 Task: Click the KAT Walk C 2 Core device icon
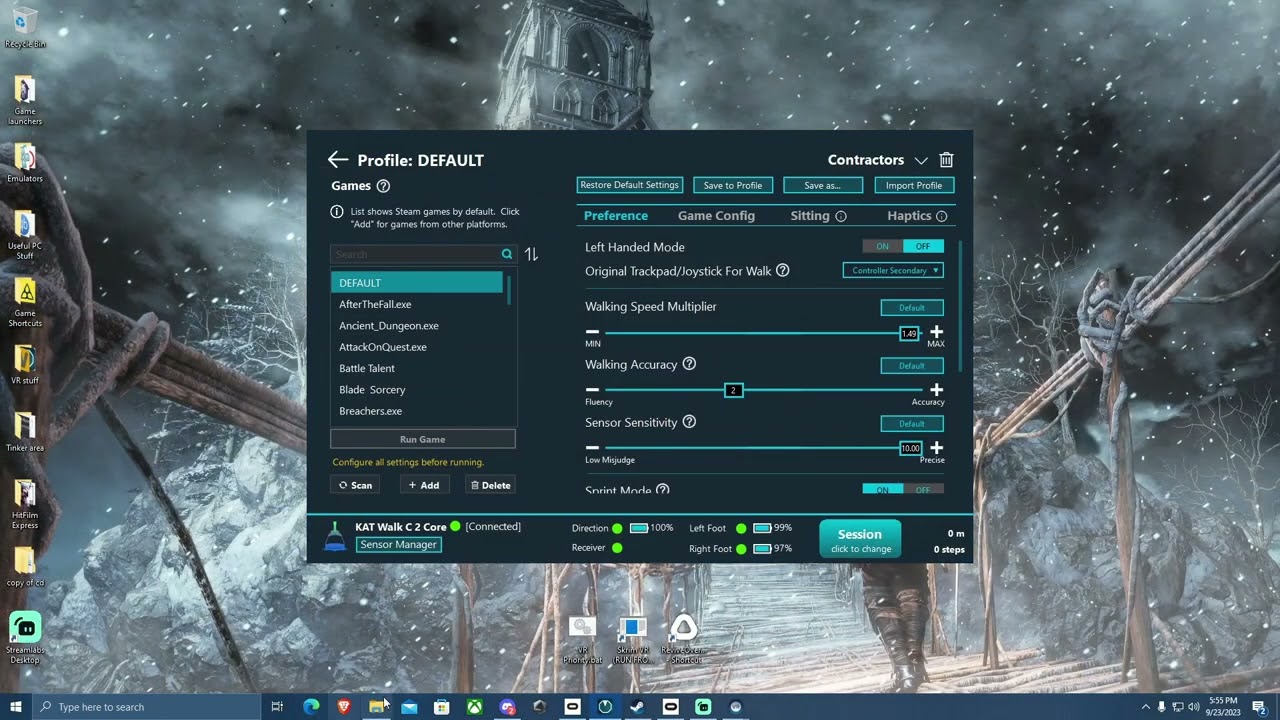pyautogui.click(x=335, y=537)
